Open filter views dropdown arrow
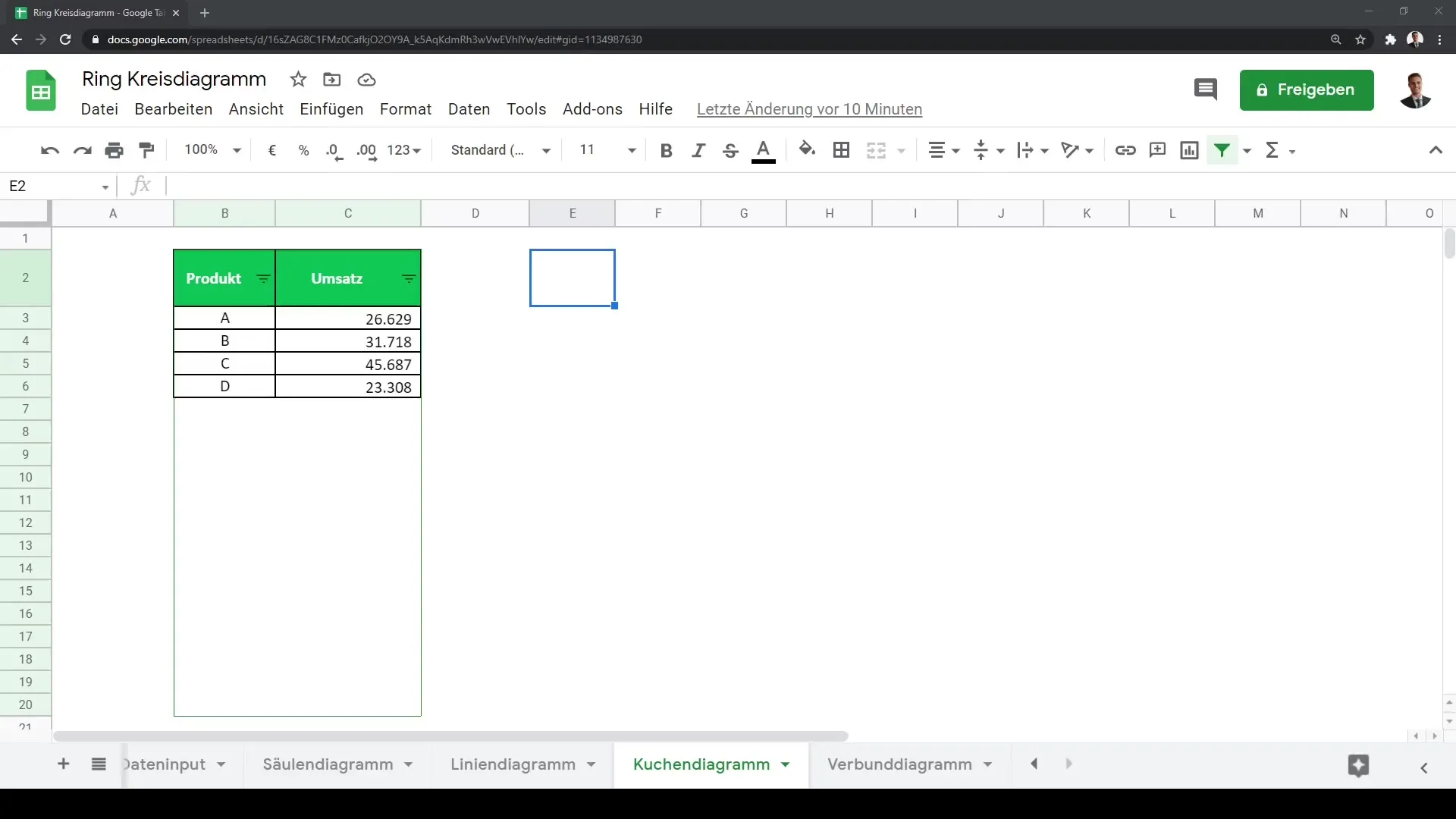Screen dimensions: 1456x819 tap(1247, 151)
